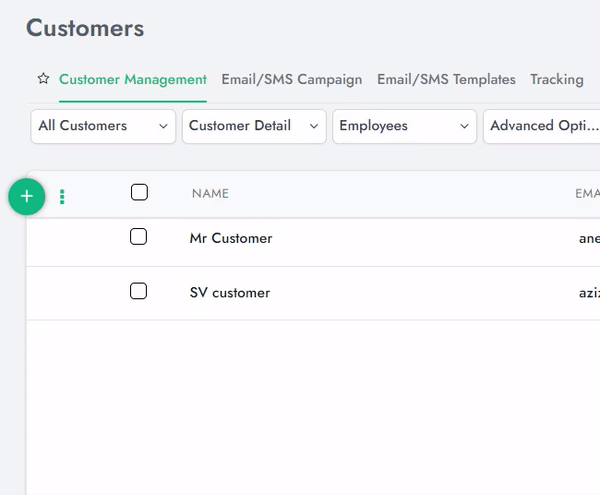Image resolution: width=600 pixels, height=495 pixels.
Task: Select the Tracking tab
Action: [556, 79]
